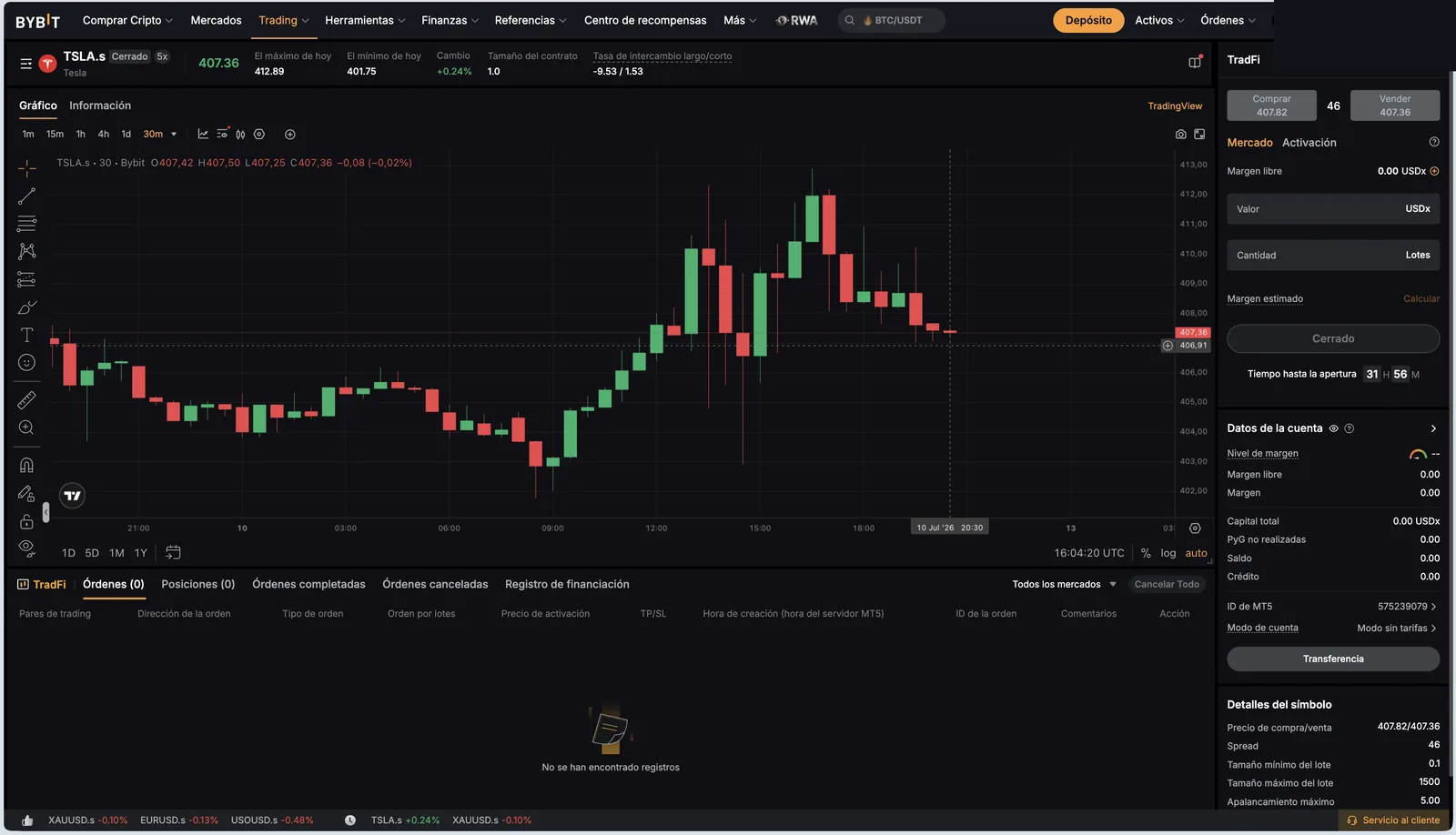The image size is (1456, 835).
Task: Open the trading guide book icon
Action: (1195, 62)
